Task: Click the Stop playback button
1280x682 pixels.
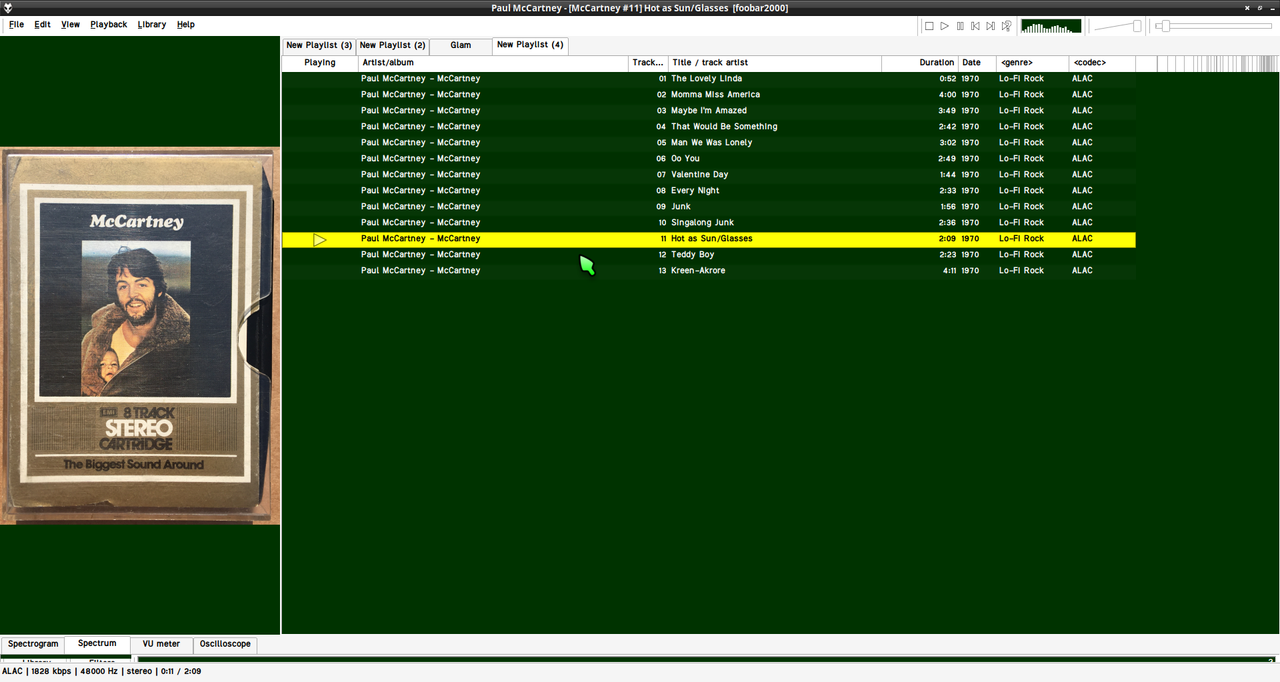Action: tap(929, 26)
